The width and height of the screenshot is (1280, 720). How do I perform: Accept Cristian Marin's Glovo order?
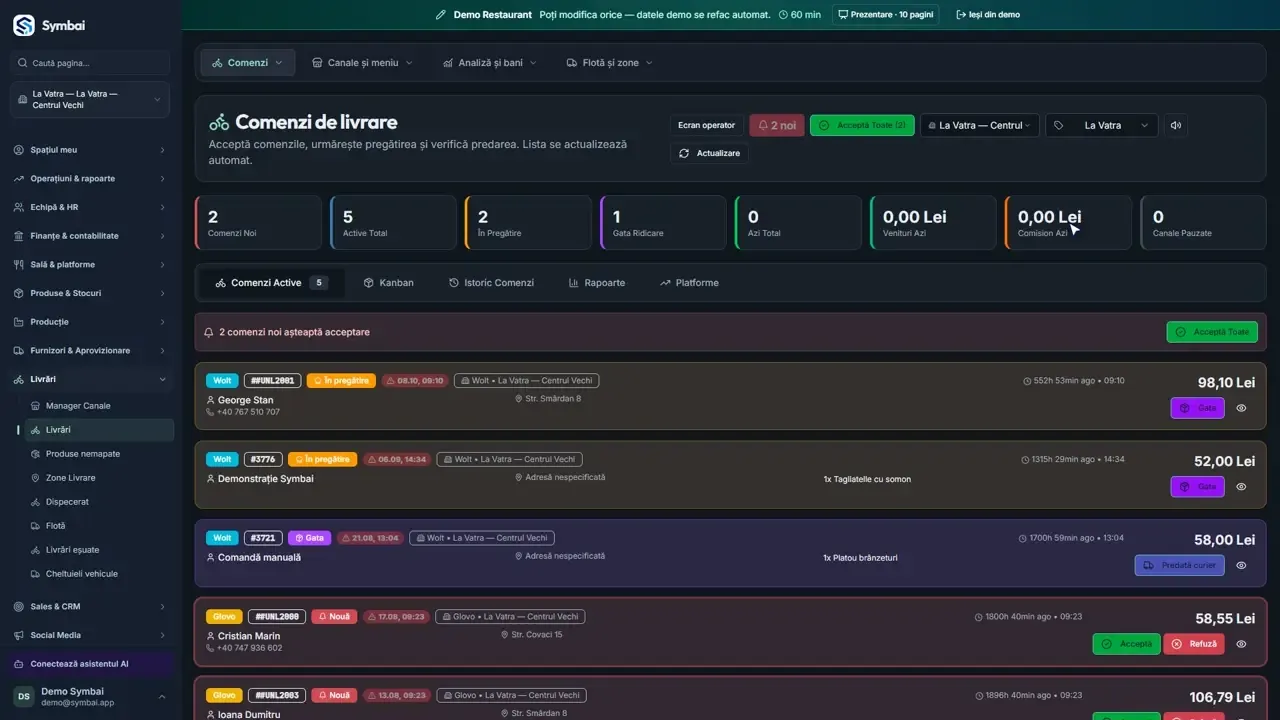[1126, 644]
